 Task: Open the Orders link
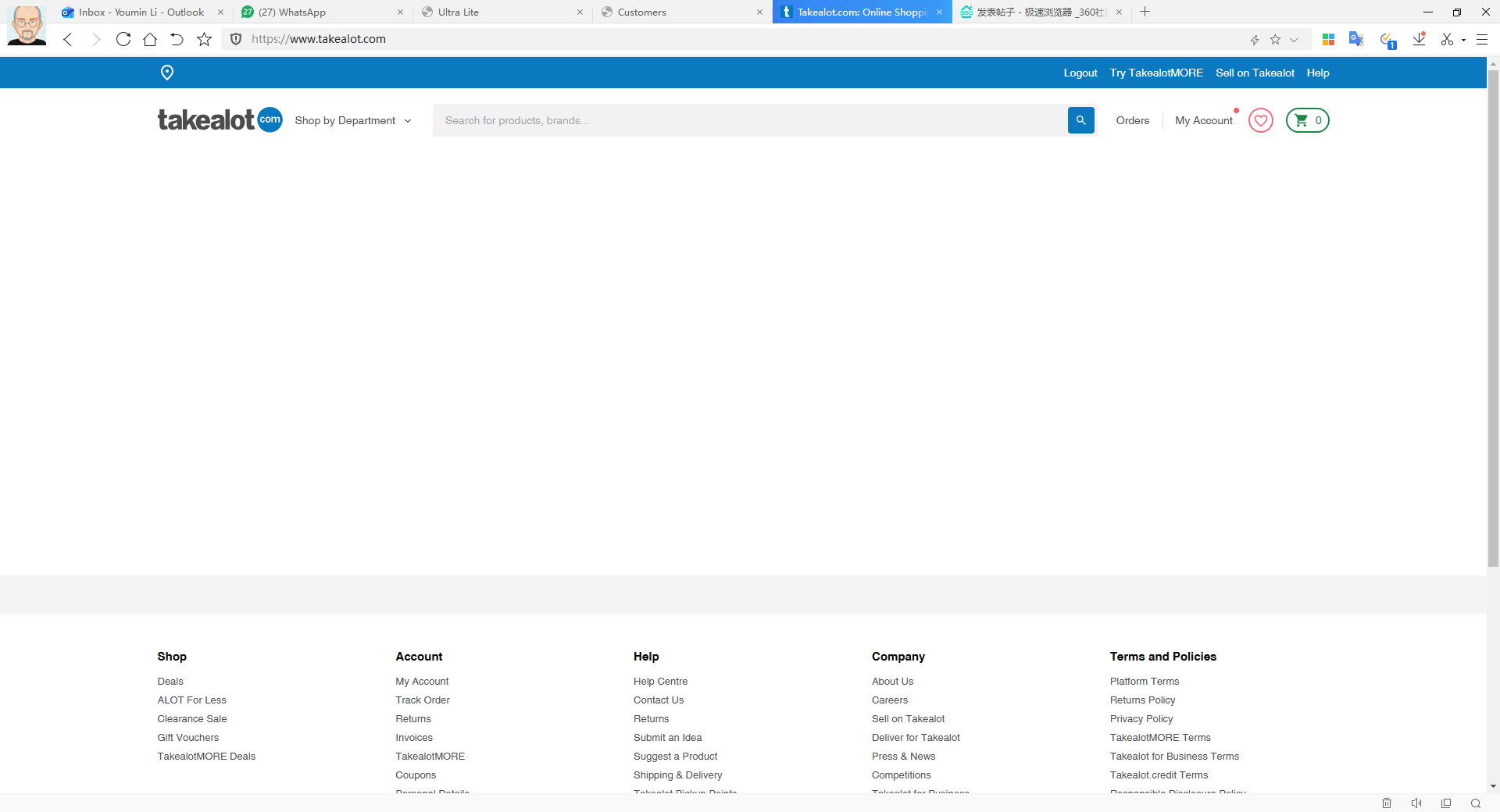(1133, 120)
